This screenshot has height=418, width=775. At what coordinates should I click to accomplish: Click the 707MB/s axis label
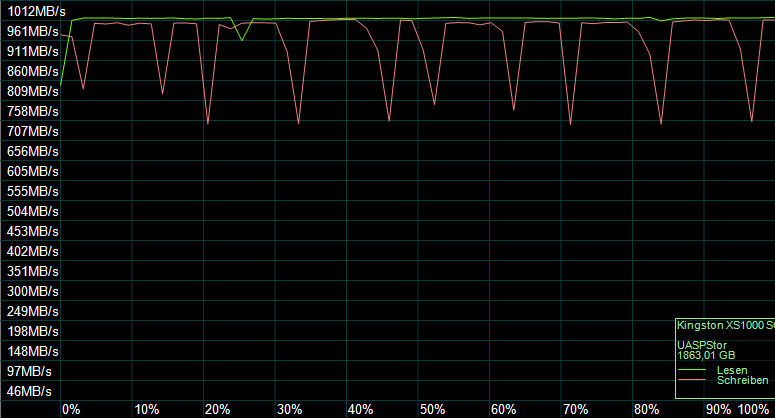pyautogui.click(x=33, y=131)
